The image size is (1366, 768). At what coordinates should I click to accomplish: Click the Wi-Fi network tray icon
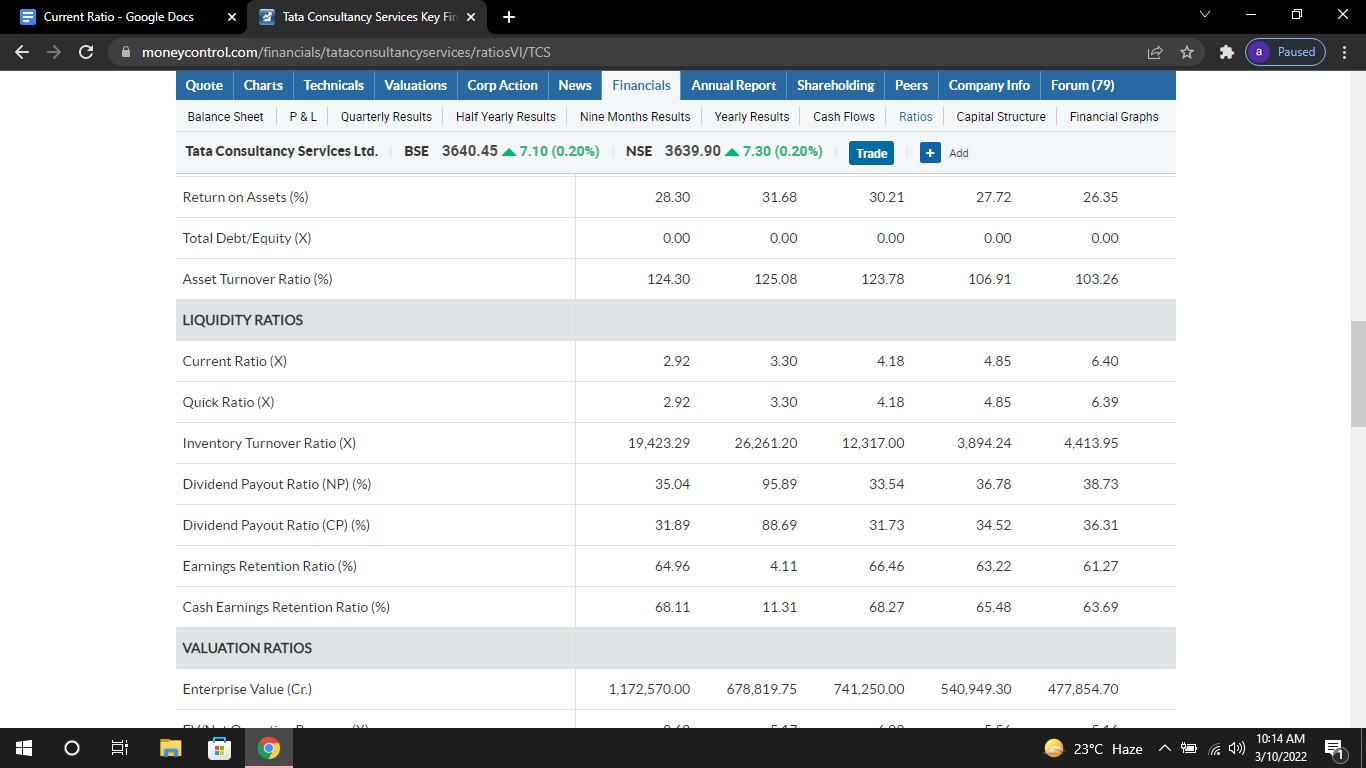1214,748
